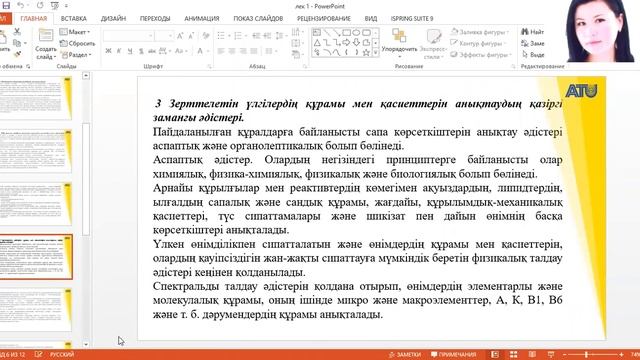Insert text box from shapes gallery
The image size is (640, 360).
[x=317, y=33]
